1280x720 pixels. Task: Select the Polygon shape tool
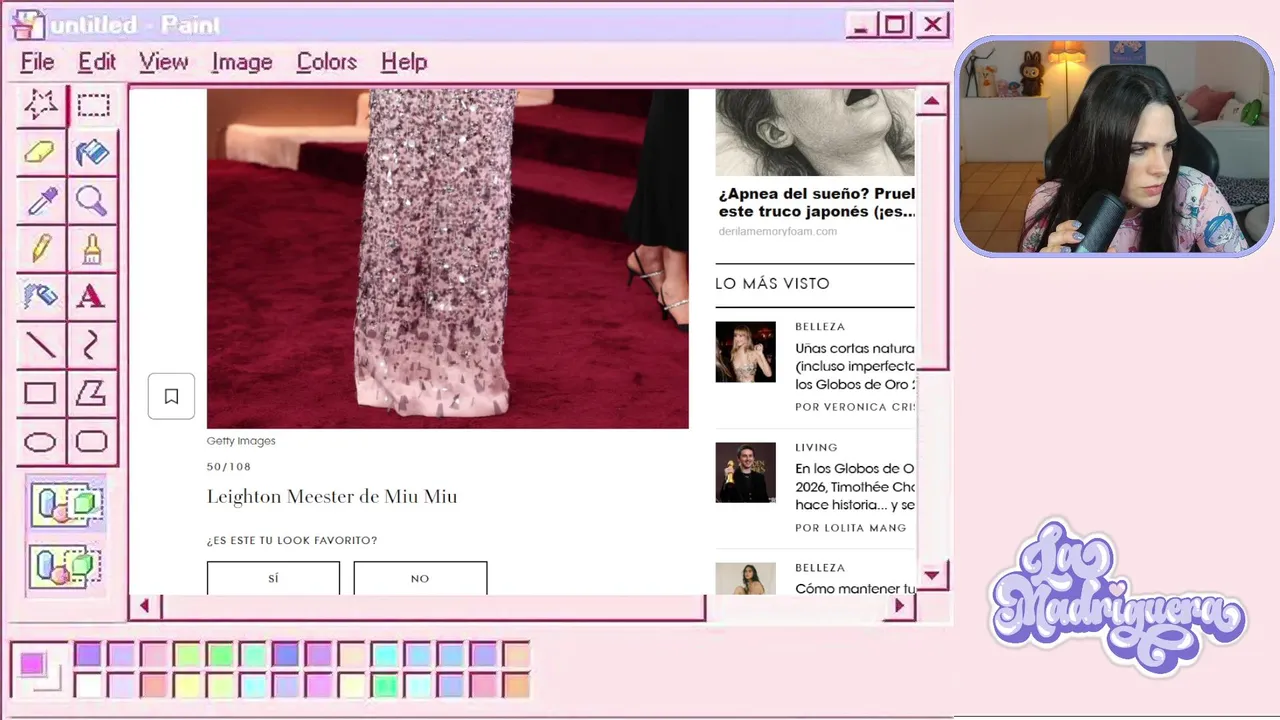pyautogui.click(x=93, y=393)
